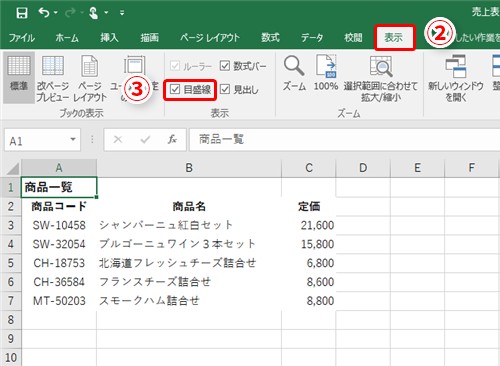Click cell with MT-50203
500x366 pixels.
[59, 301]
